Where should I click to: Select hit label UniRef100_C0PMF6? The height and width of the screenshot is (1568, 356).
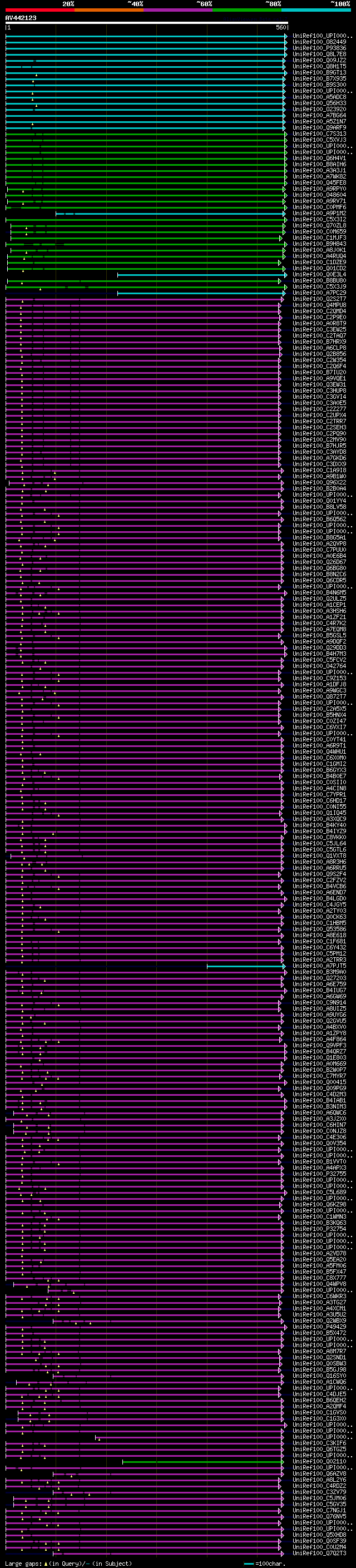(x=319, y=207)
